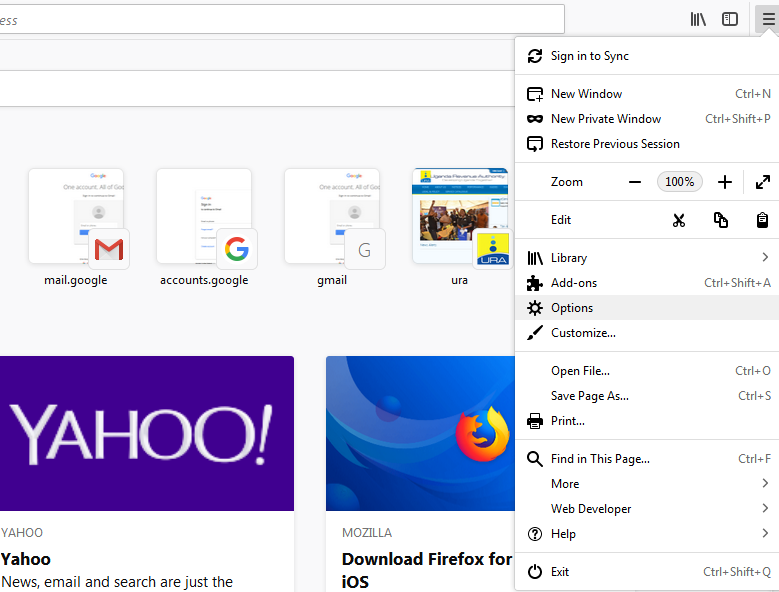This screenshot has height=592, width=779.
Task: Click the Library toolbar icon
Action: click(x=698, y=19)
